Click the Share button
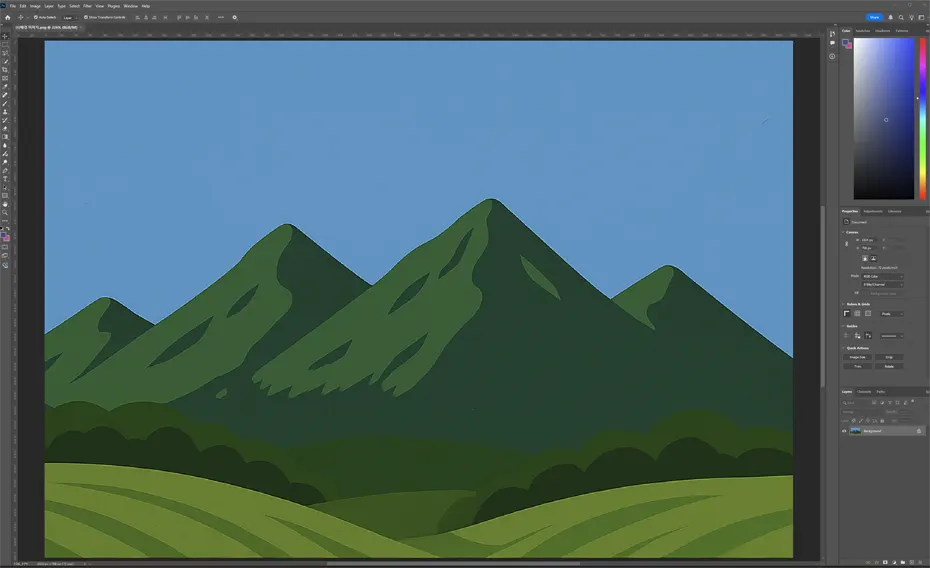930x568 pixels. [x=874, y=17]
